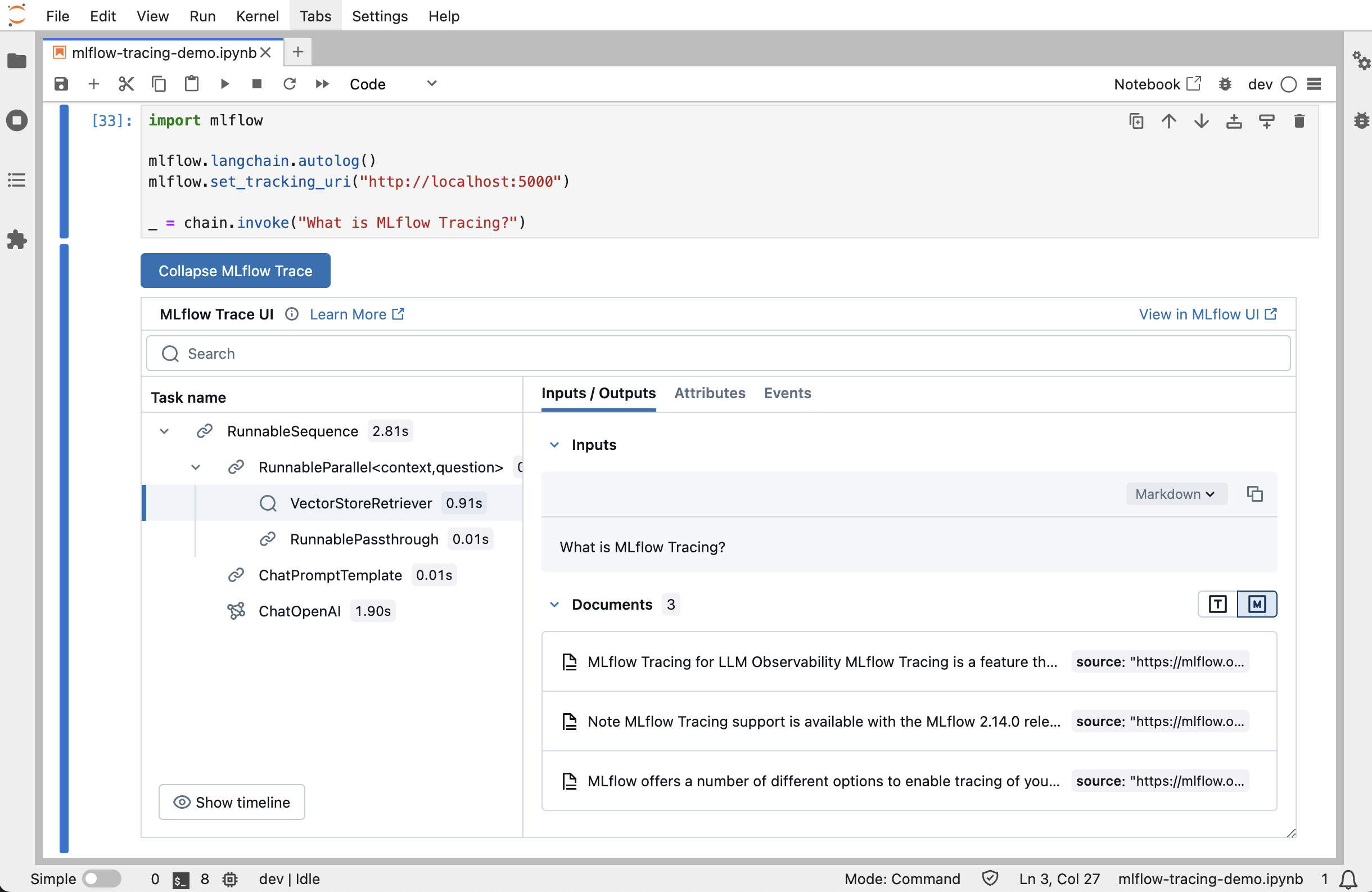Toggle the Simple mode switch
Screen dimensions: 1372x892
click(99, 879)
